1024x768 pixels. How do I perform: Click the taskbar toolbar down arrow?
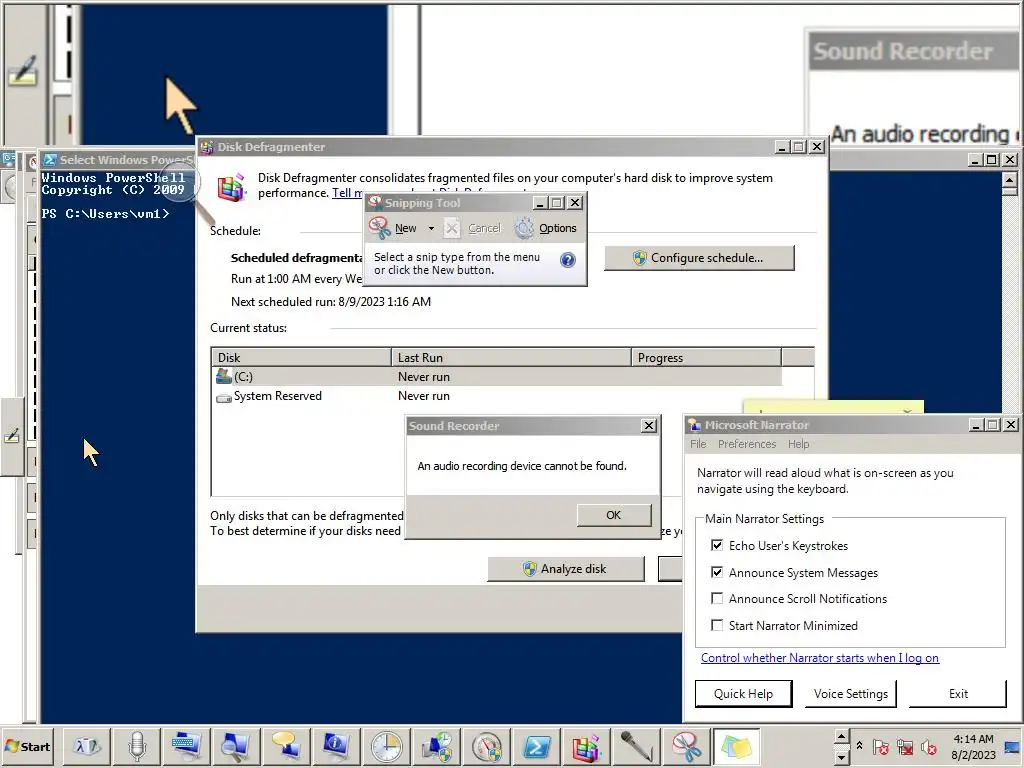841,756
